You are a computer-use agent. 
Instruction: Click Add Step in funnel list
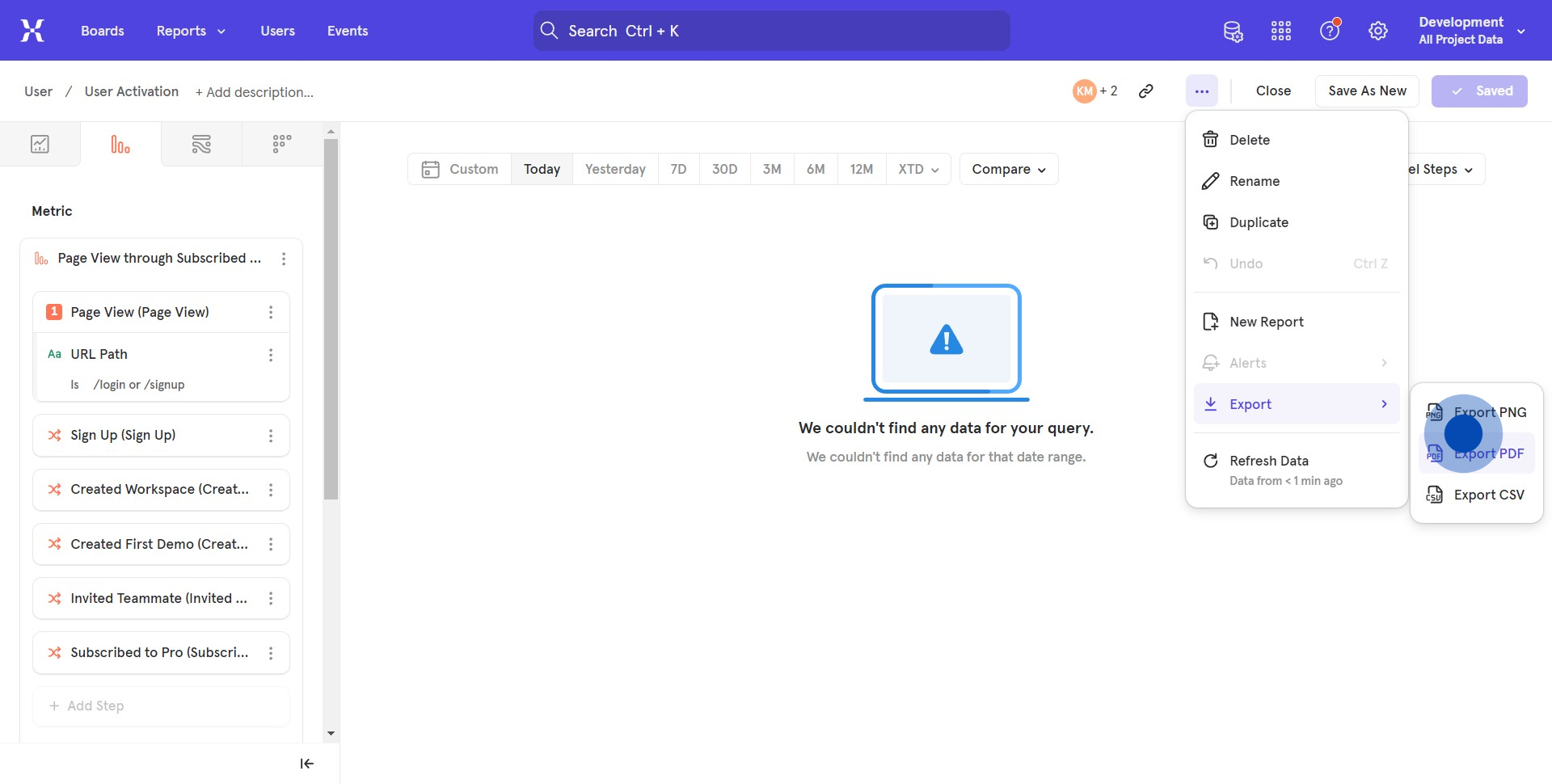pos(87,706)
